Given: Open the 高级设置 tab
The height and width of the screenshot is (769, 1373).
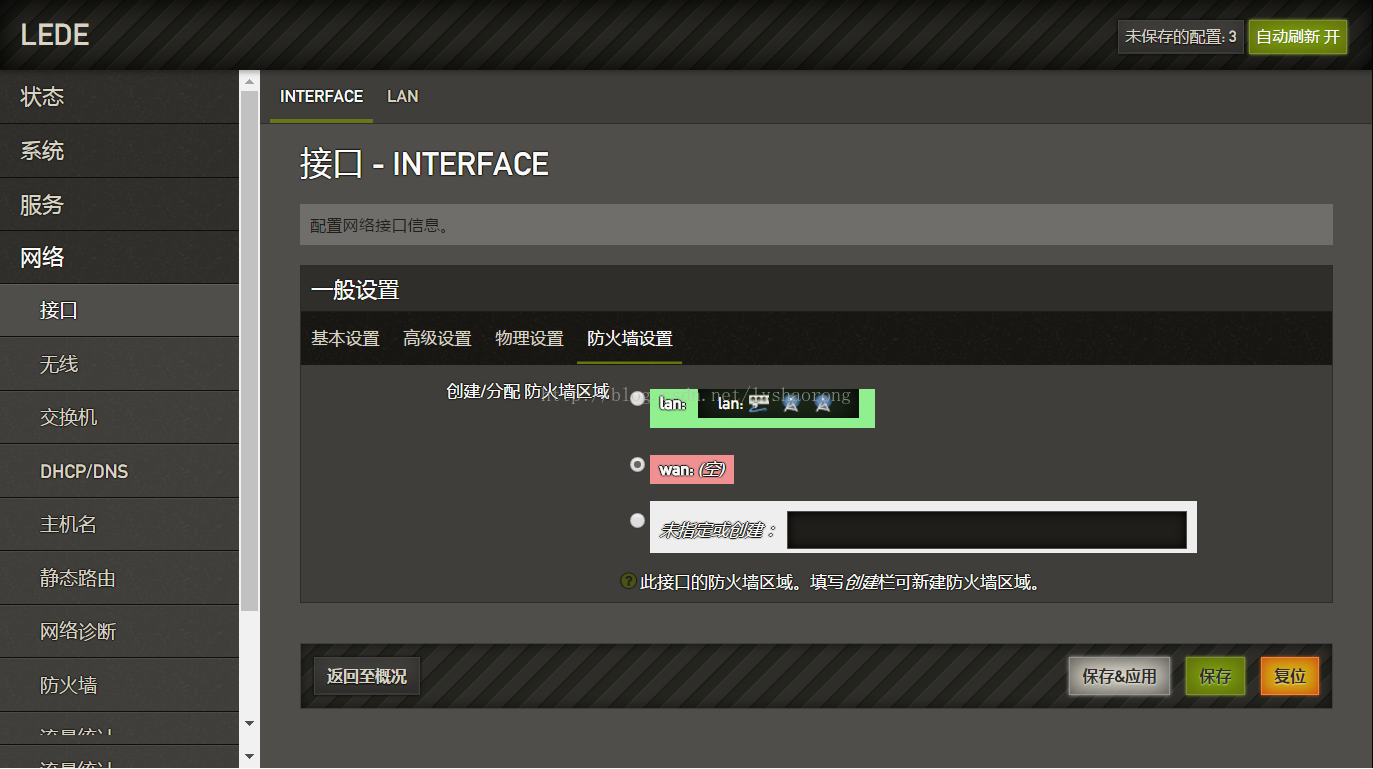Looking at the screenshot, I should [437, 338].
